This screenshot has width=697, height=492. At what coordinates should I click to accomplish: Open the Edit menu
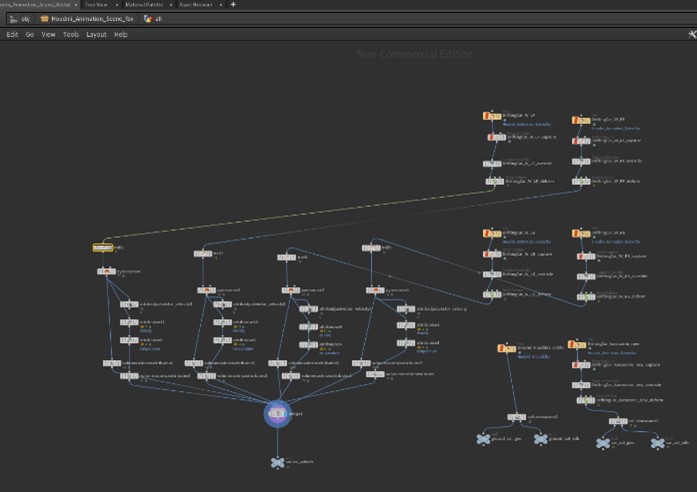click(12, 34)
